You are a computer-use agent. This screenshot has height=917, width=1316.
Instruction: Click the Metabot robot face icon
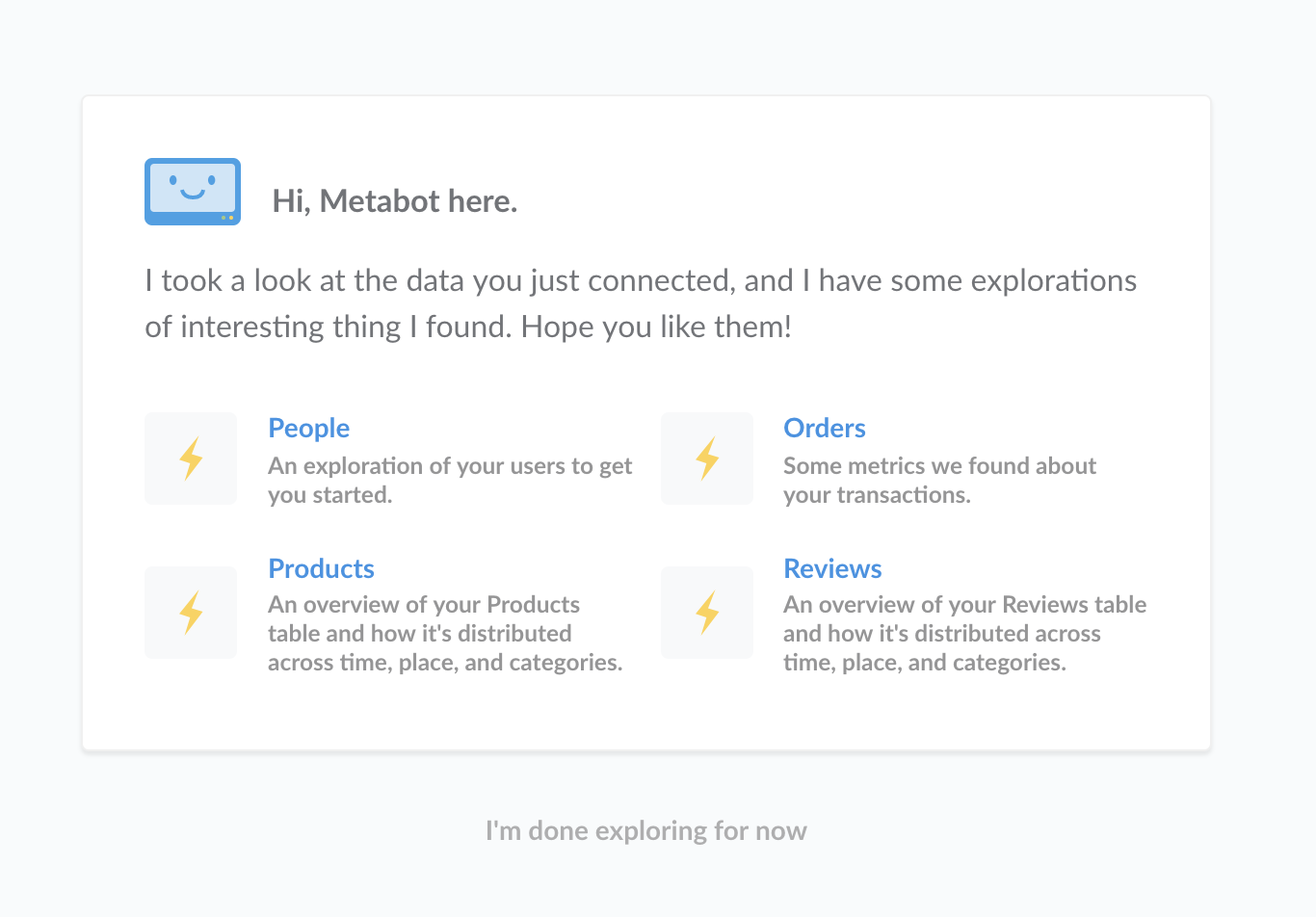coord(193,191)
